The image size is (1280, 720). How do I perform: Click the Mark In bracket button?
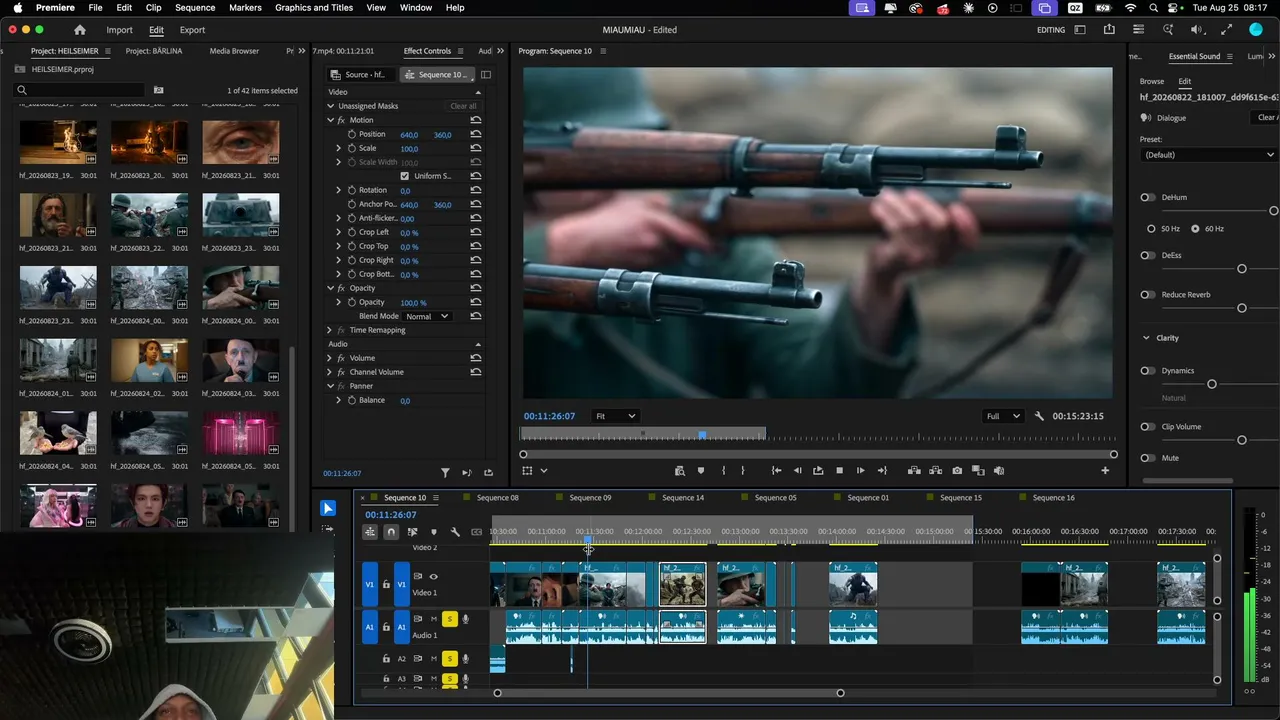(x=723, y=470)
